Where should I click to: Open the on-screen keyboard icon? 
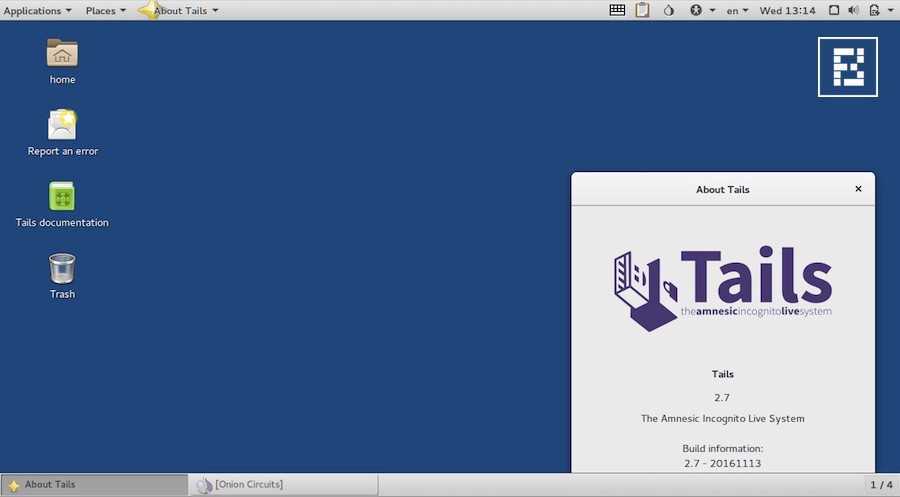click(618, 10)
